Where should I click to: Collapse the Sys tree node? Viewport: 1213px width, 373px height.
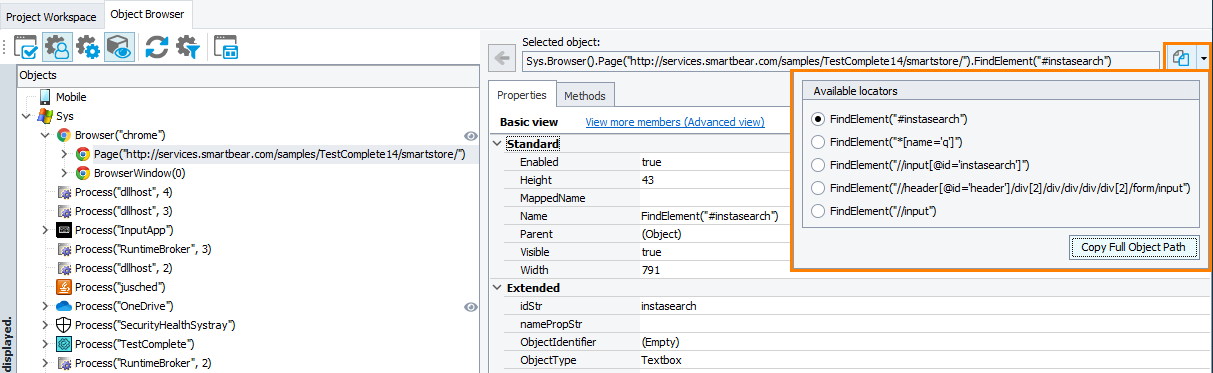[26, 116]
